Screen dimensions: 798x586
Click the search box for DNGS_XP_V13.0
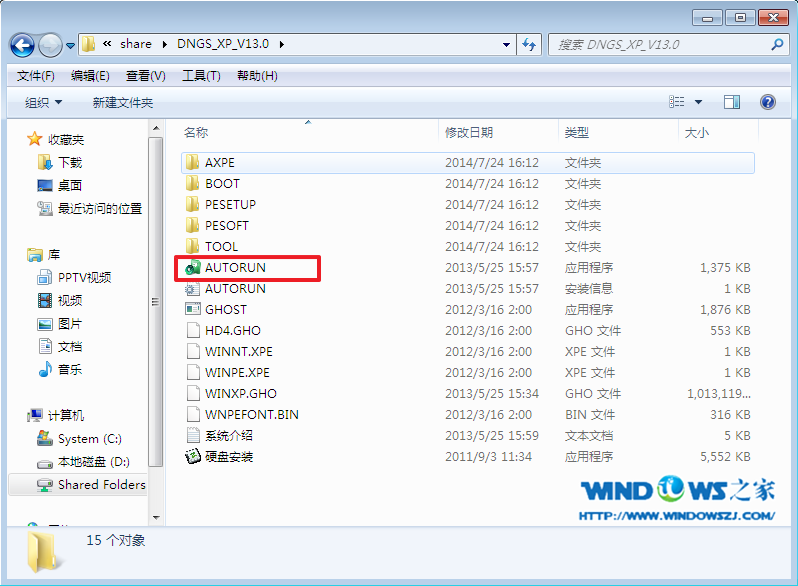(660, 44)
